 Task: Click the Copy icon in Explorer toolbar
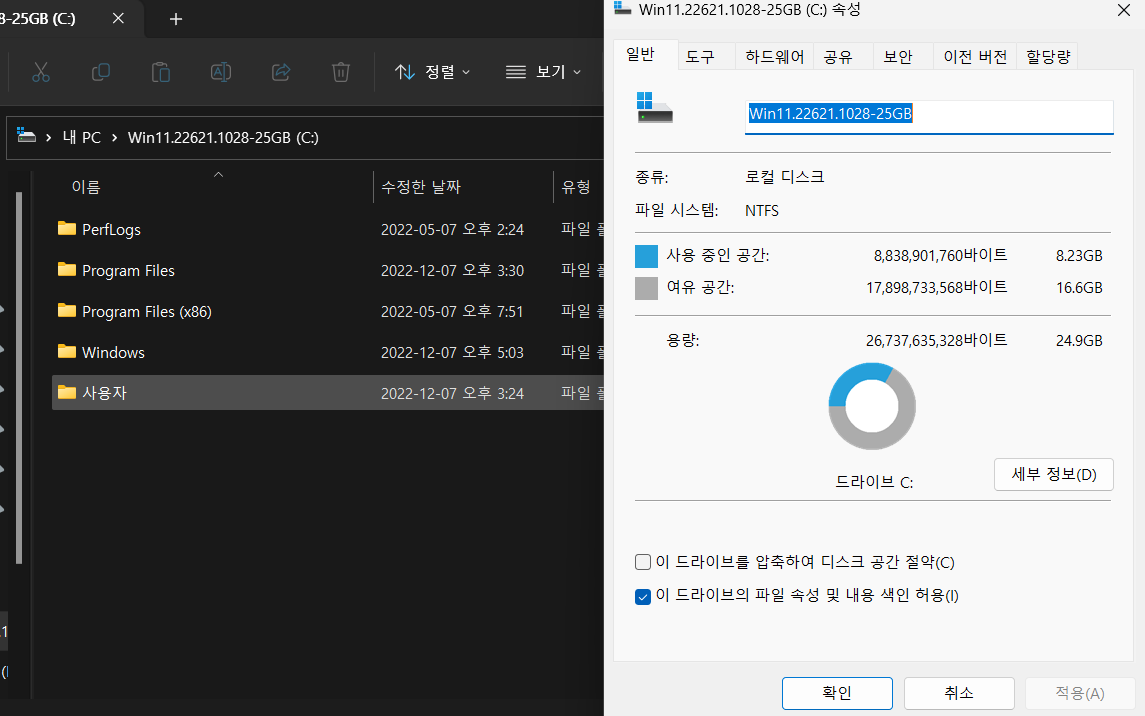tap(101, 72)
